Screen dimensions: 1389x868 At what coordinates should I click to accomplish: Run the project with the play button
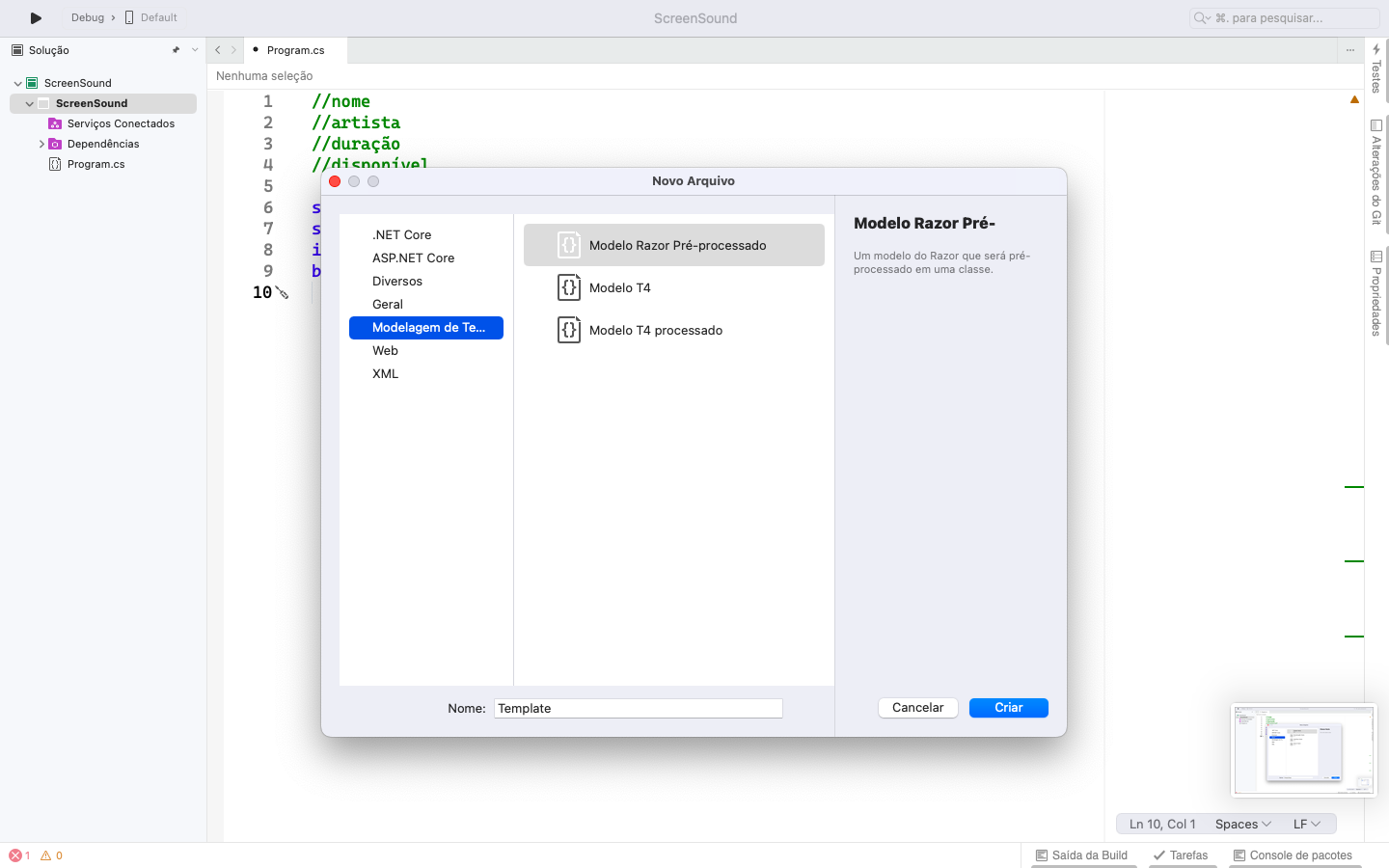pyautogui.click(x=36, y=17)
